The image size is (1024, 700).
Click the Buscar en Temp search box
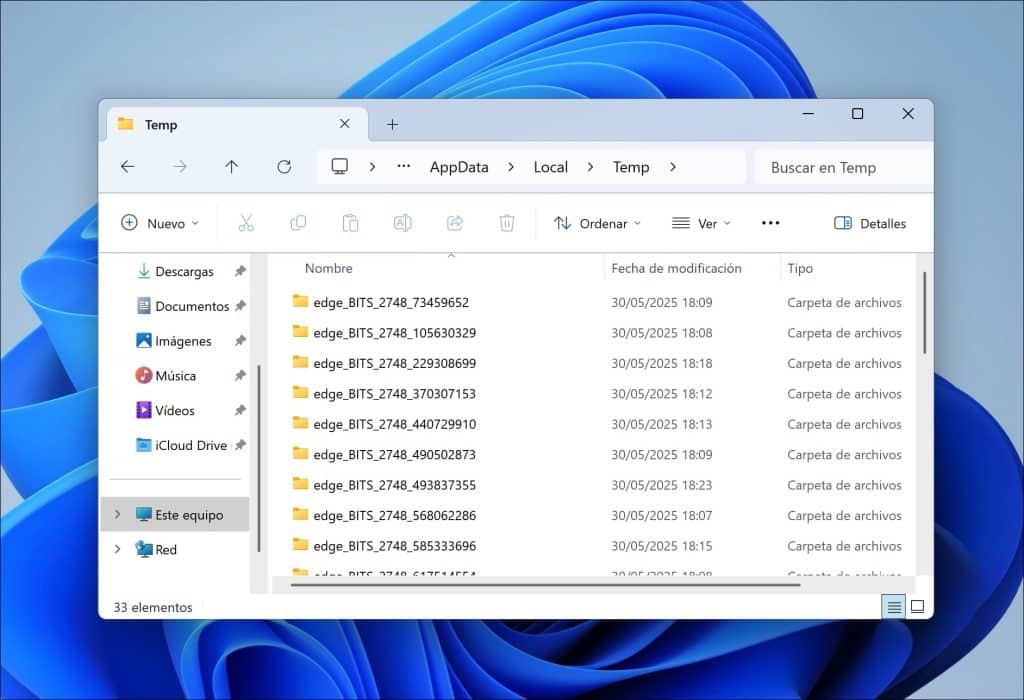(844, 168)
